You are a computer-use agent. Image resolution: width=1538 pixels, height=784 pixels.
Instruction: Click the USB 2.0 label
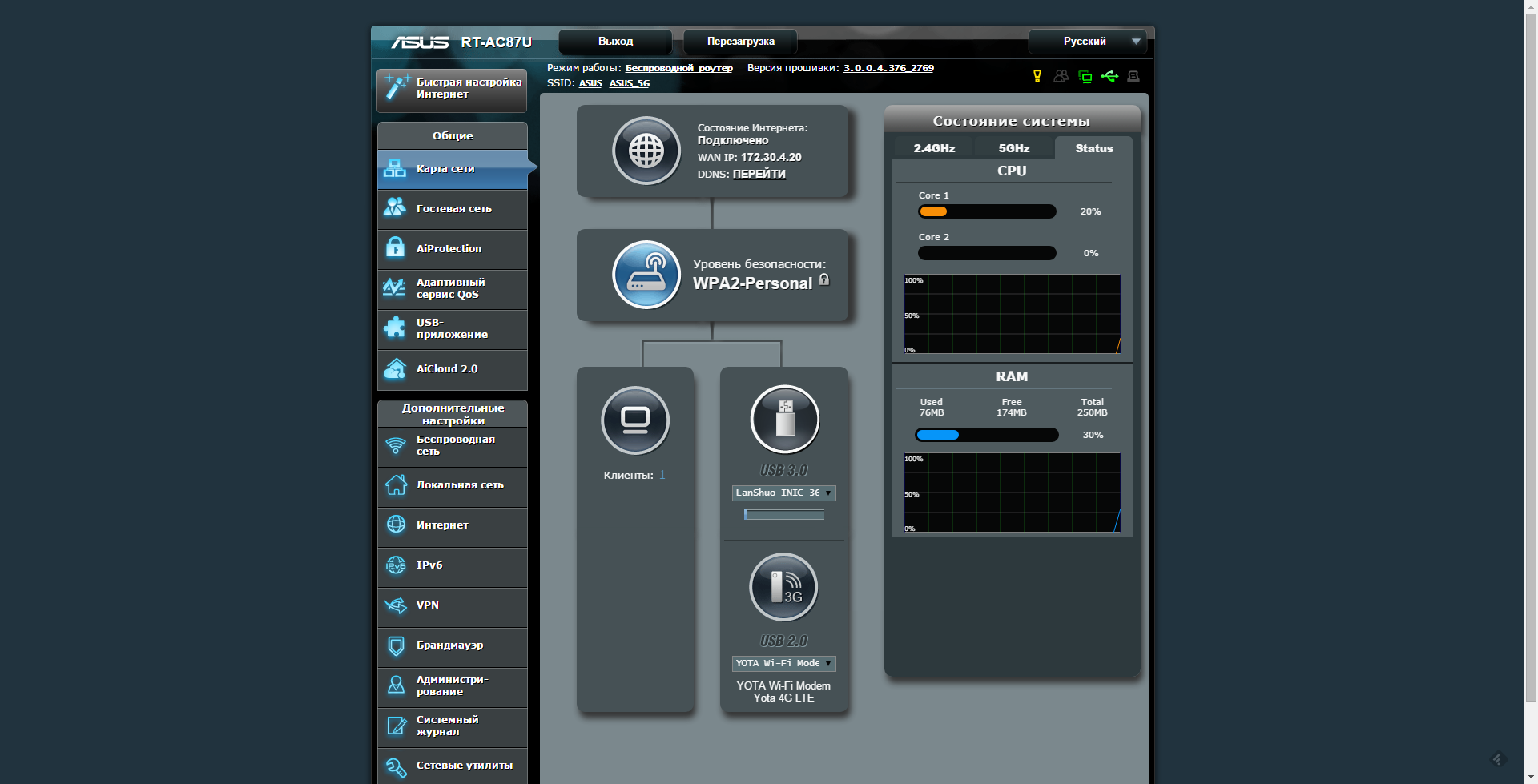784,641
